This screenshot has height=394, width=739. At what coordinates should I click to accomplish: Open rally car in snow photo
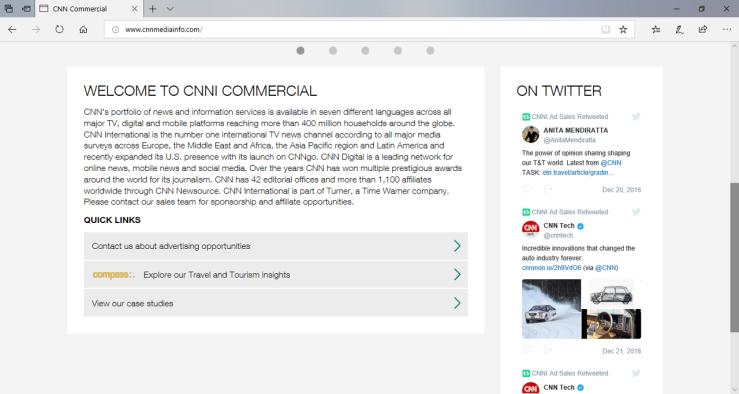click(551, 309)
